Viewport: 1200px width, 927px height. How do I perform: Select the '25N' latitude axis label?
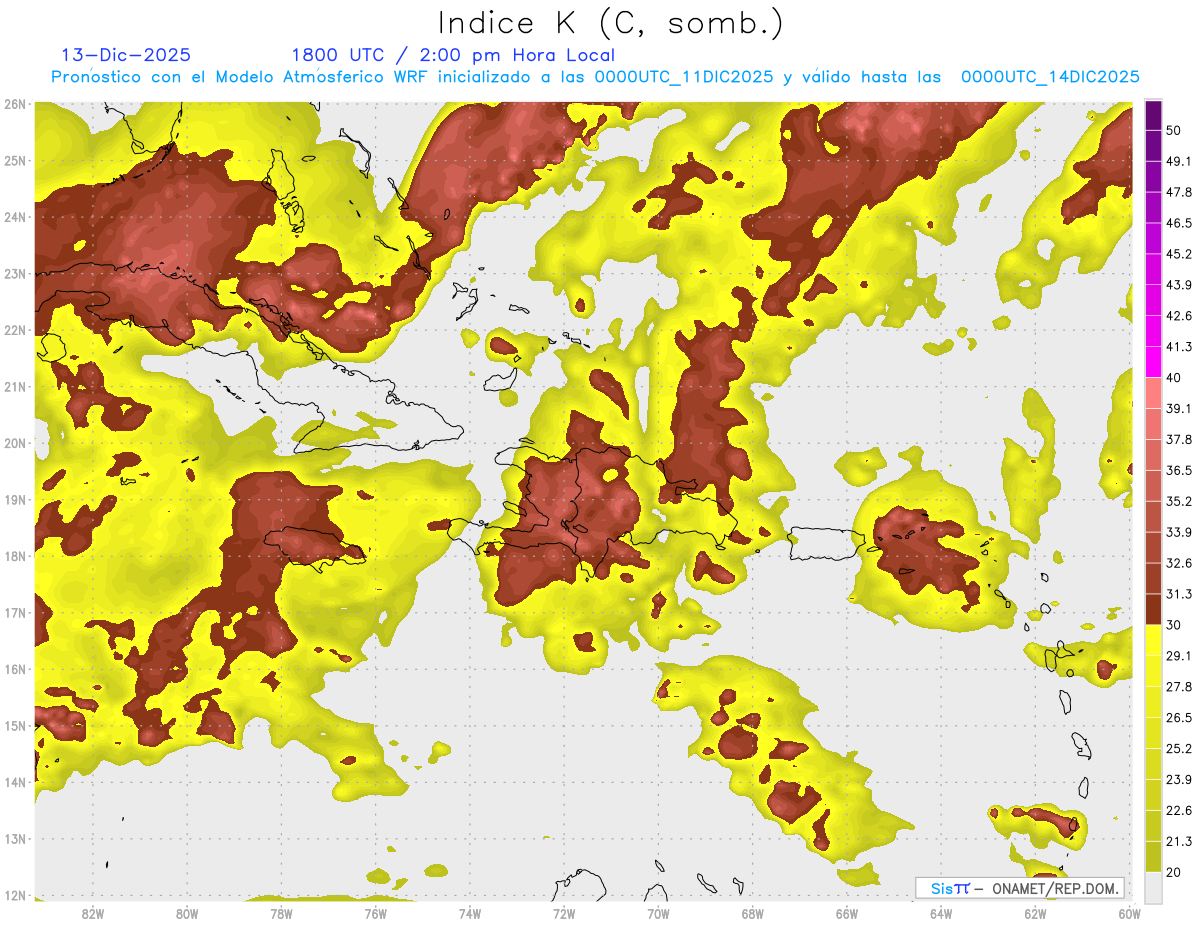click(15, 160)
